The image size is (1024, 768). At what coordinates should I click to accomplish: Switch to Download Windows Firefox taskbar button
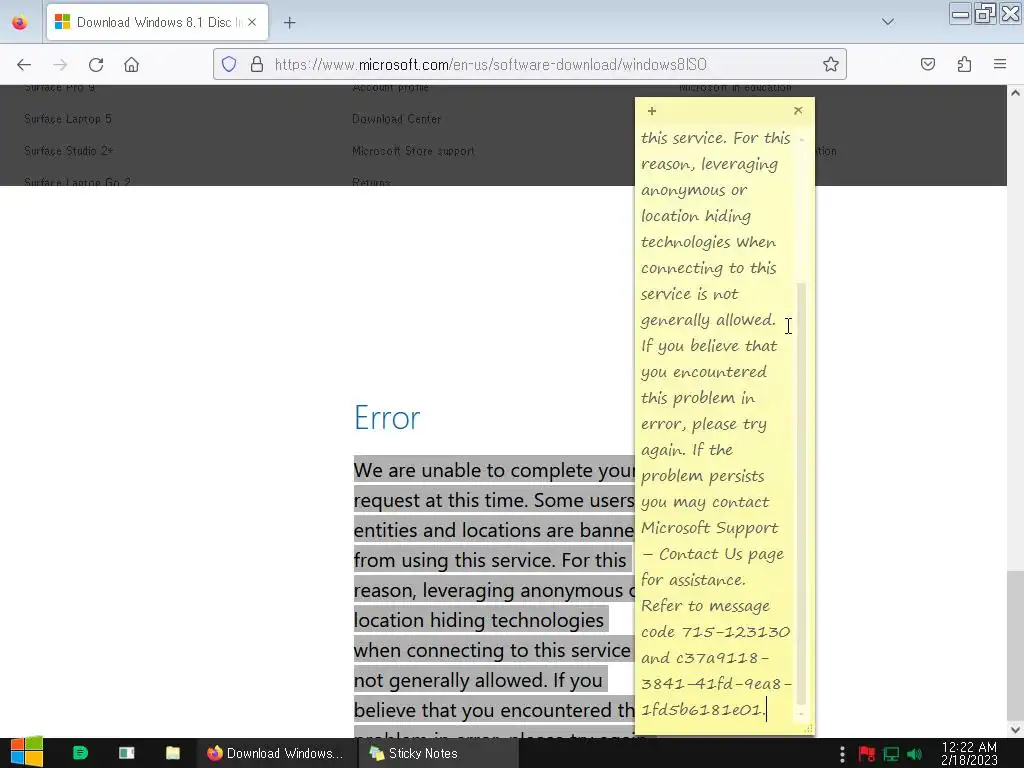tap(276, 753)
